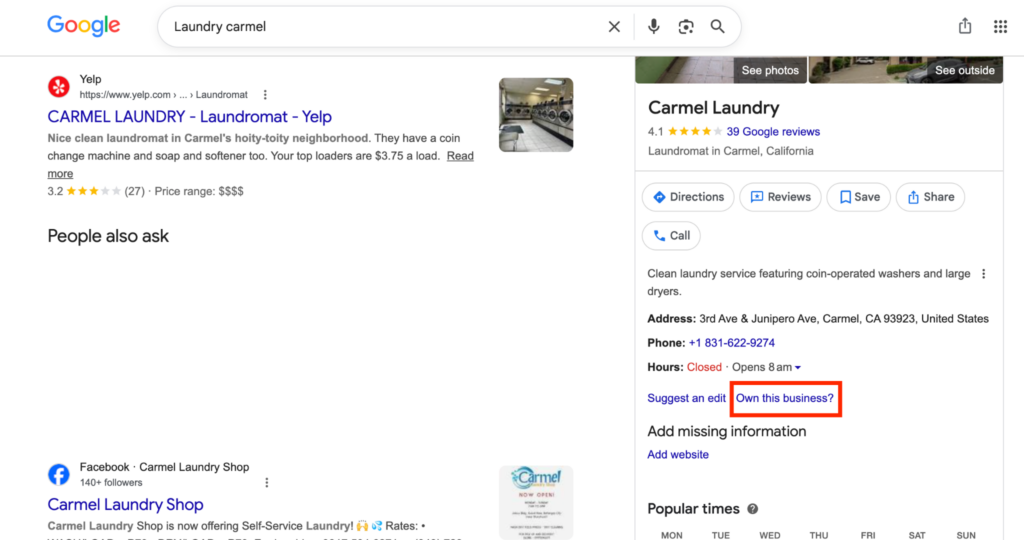Open more options beside business description

[984, 274]
